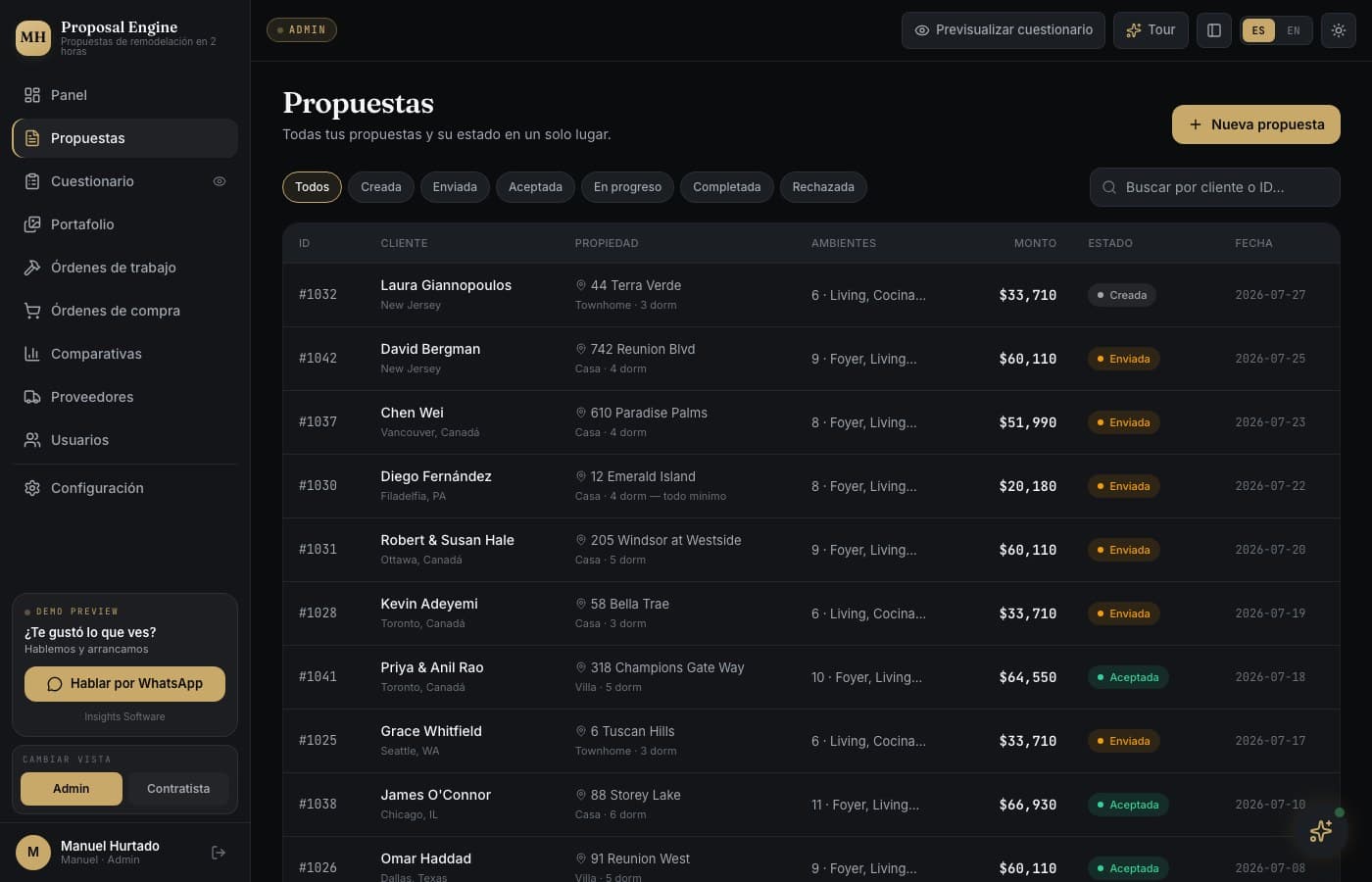Image resolution: width=1372 pixels, height=882 pixels.
Task: Switch view to Contratista
Action: click(178, 789)
